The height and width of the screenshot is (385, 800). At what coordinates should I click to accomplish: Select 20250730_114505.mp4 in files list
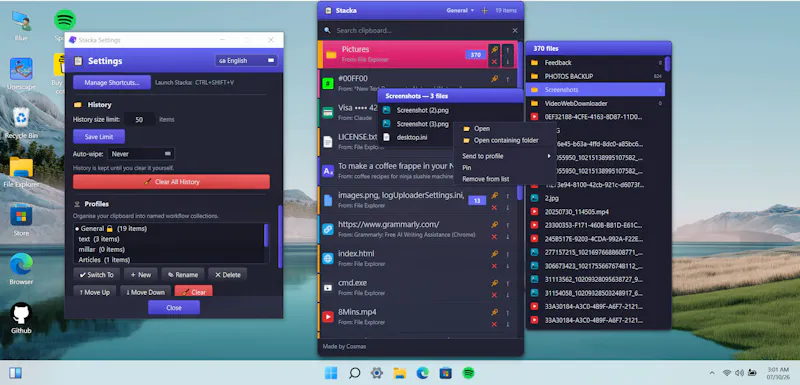[596, 212]
